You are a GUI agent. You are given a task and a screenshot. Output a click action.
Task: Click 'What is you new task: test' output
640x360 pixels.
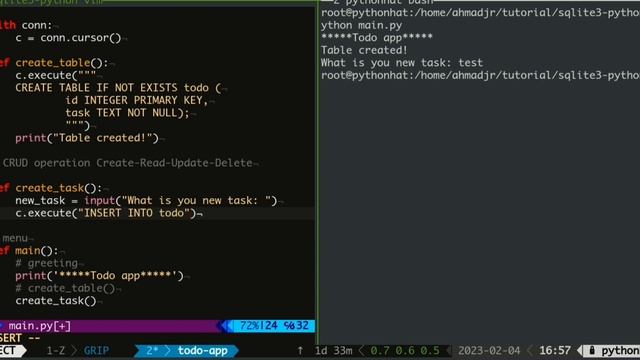pyautogui.click(x=402, y=62)
